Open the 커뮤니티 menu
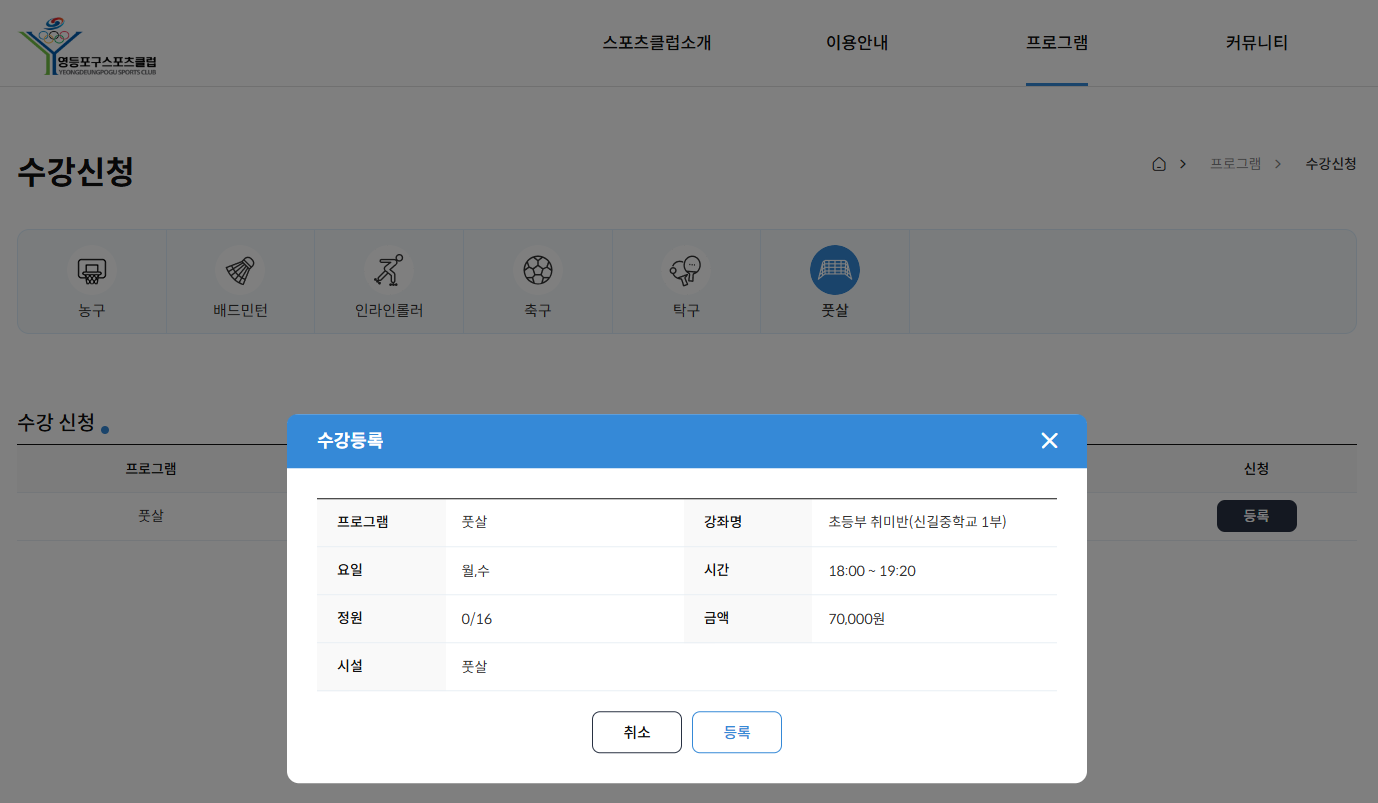Image resolution: width=1378 pixels, height=803 pixels. pyautogui.click(x=1257, y=43)
